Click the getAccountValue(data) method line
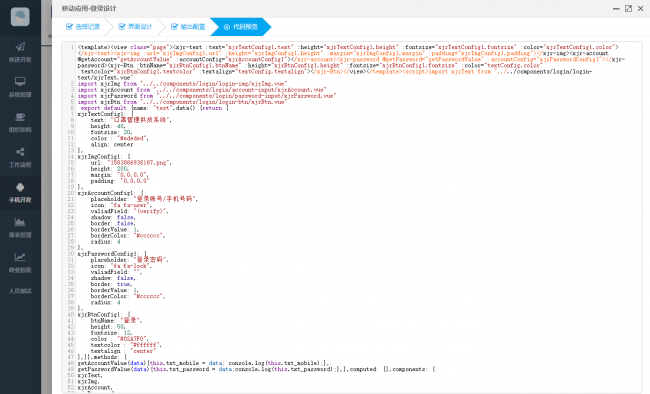650x394 pixels. [203, 363]
